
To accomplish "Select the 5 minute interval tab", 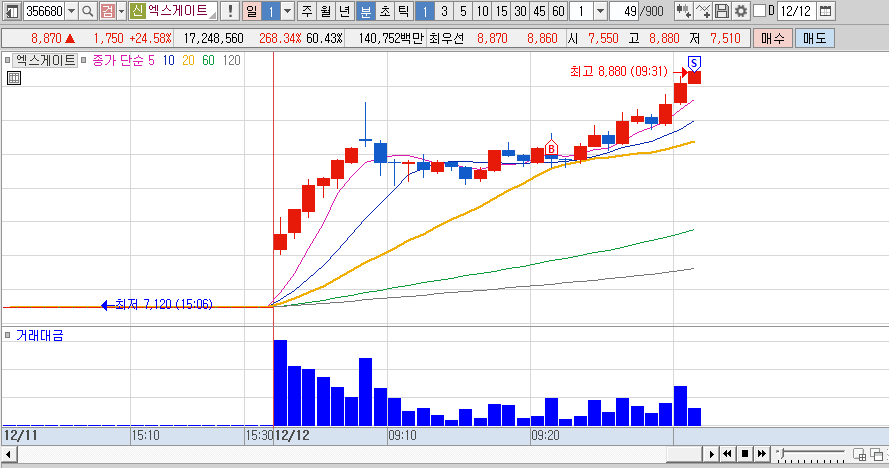I will tap(463, 11).
